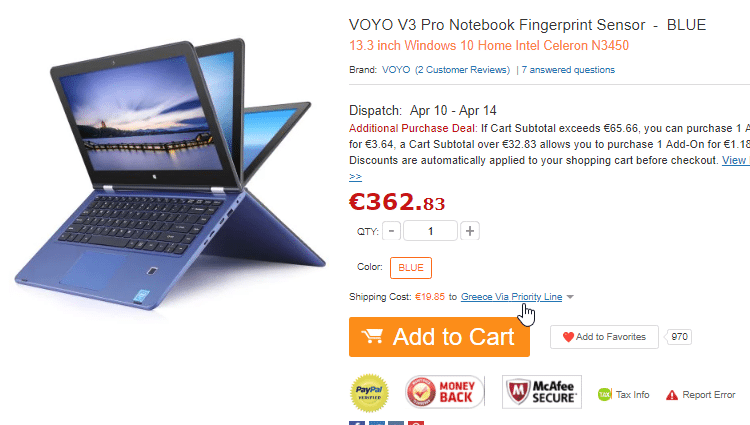Decrease quantity with the minus button
The width and height of the screenshot is (750, 425).
[x=391, y=231]
